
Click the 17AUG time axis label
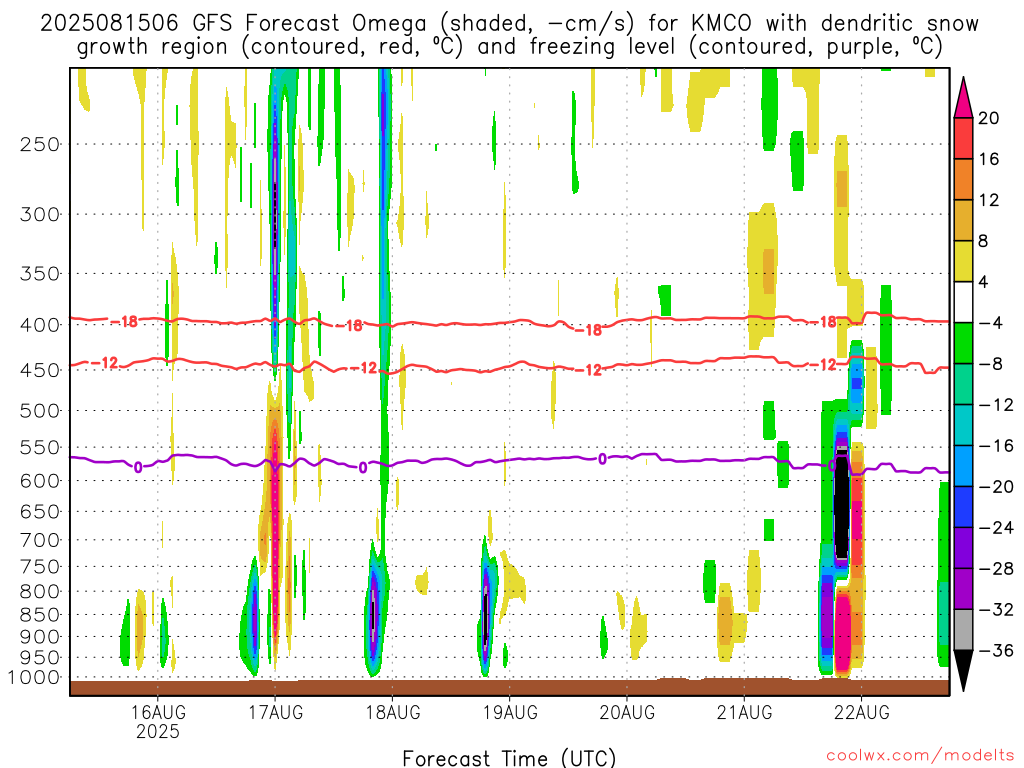click(275, 712)
